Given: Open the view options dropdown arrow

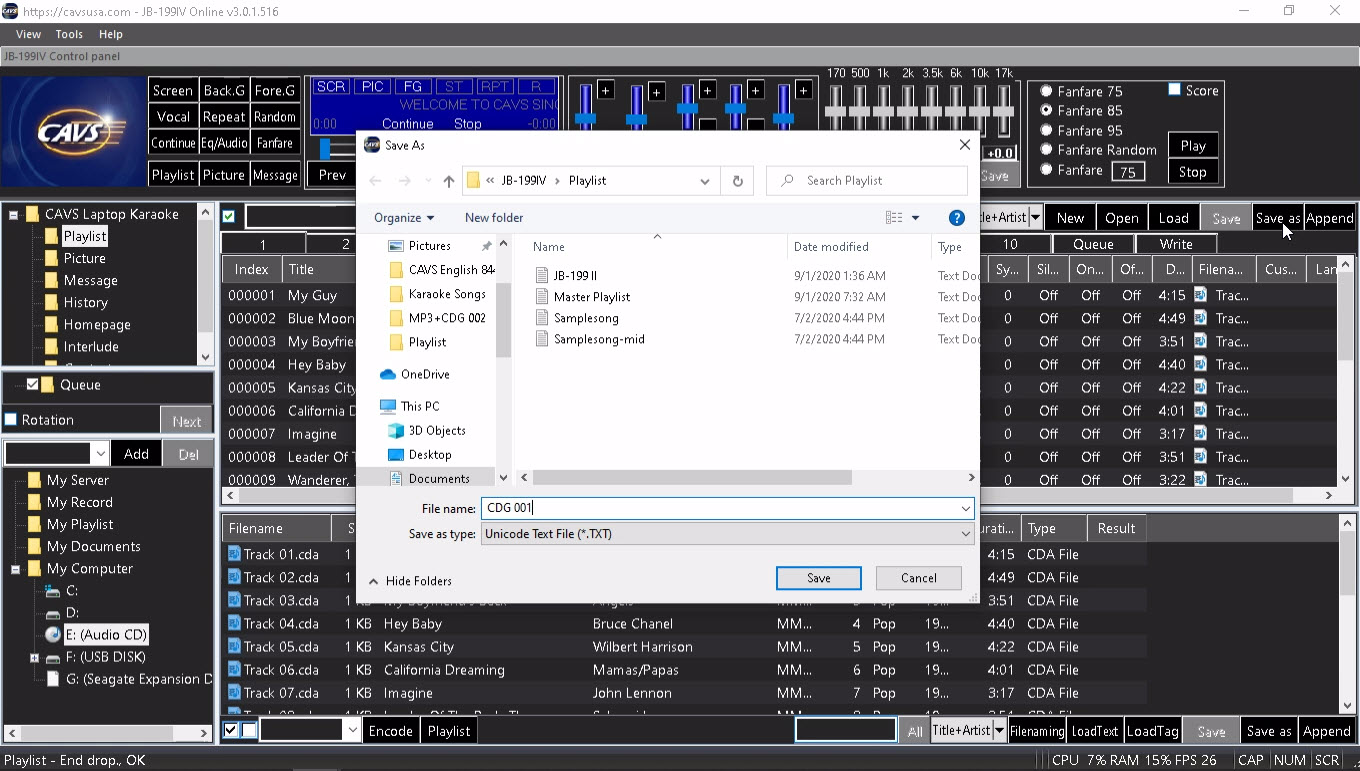Looking at the screenshot, I should (x=915, y=217).
